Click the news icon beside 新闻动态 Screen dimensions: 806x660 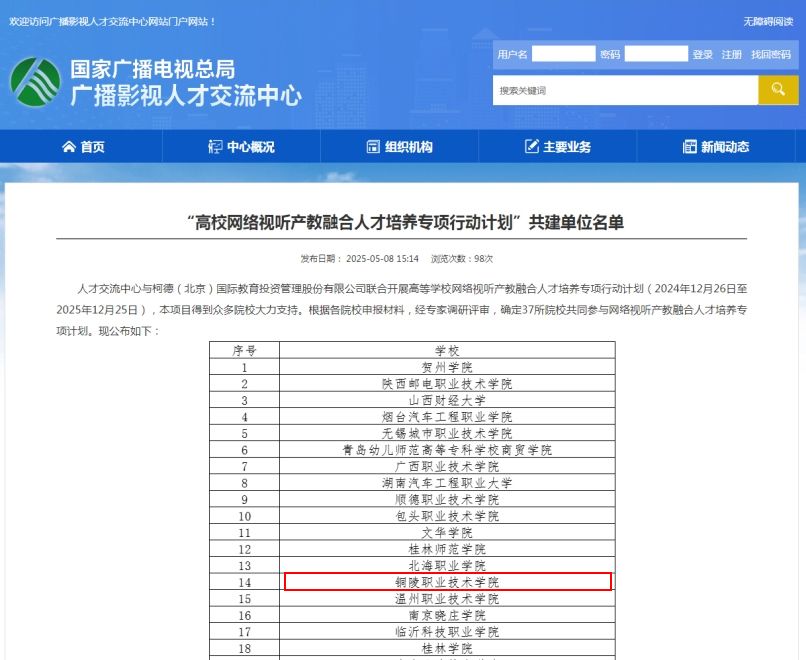click(689, 147)
